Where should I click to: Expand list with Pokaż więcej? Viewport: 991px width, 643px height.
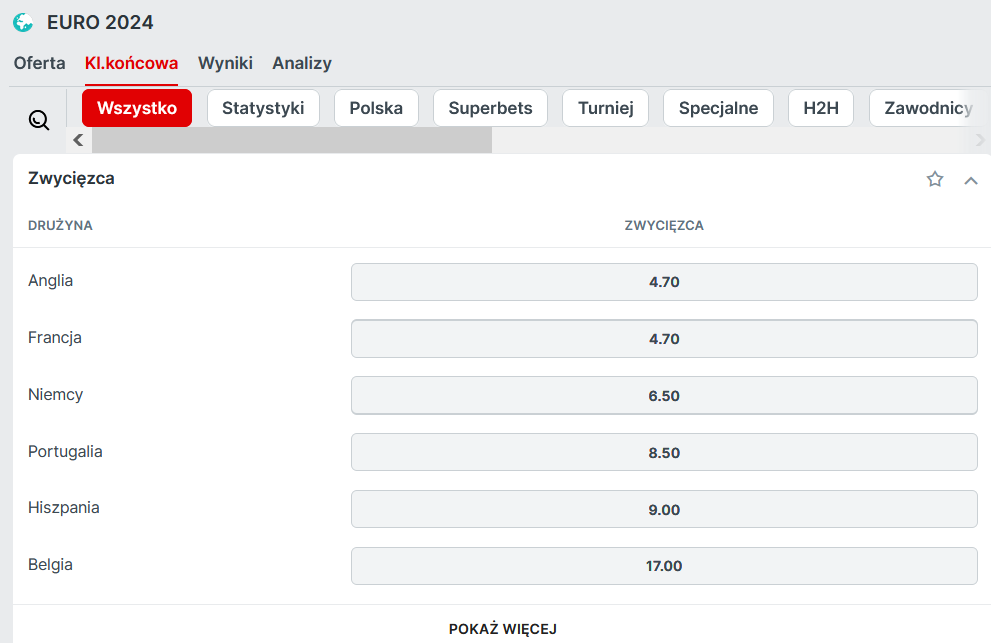click(x=502, y=629)
